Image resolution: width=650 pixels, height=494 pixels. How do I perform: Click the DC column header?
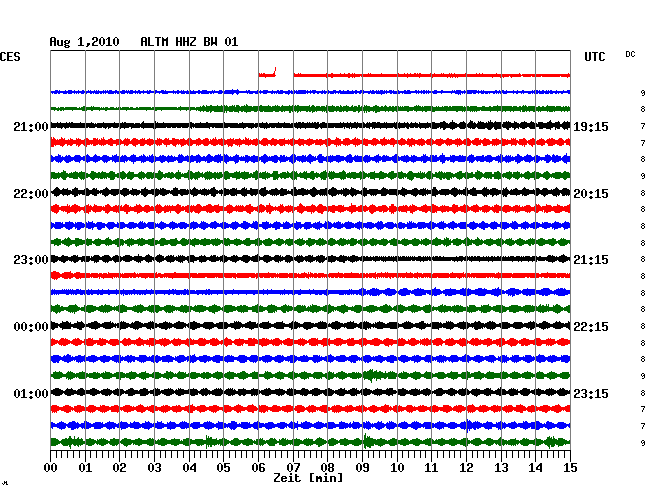(630, 54)
